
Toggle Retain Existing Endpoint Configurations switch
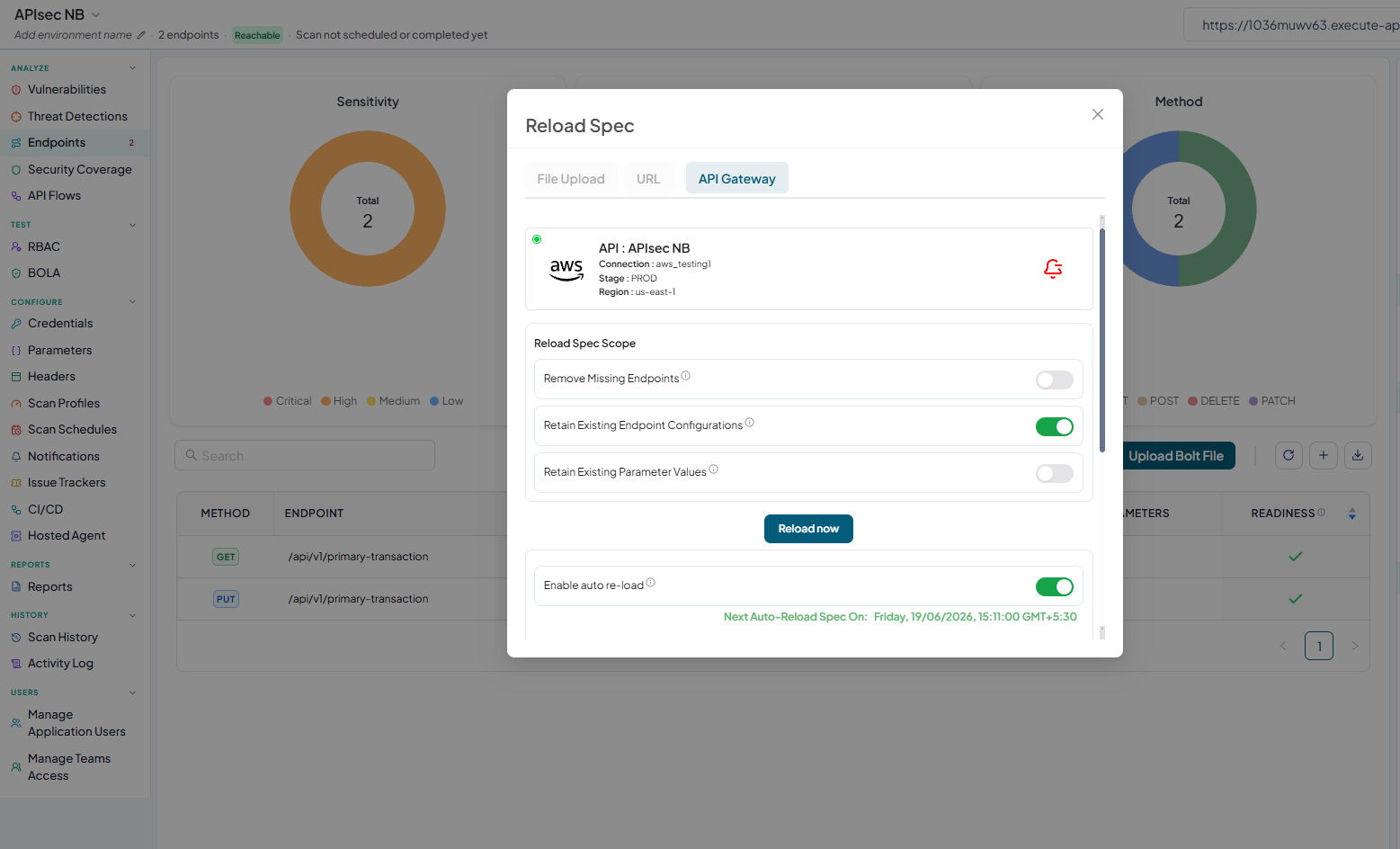pos(1055,427)
